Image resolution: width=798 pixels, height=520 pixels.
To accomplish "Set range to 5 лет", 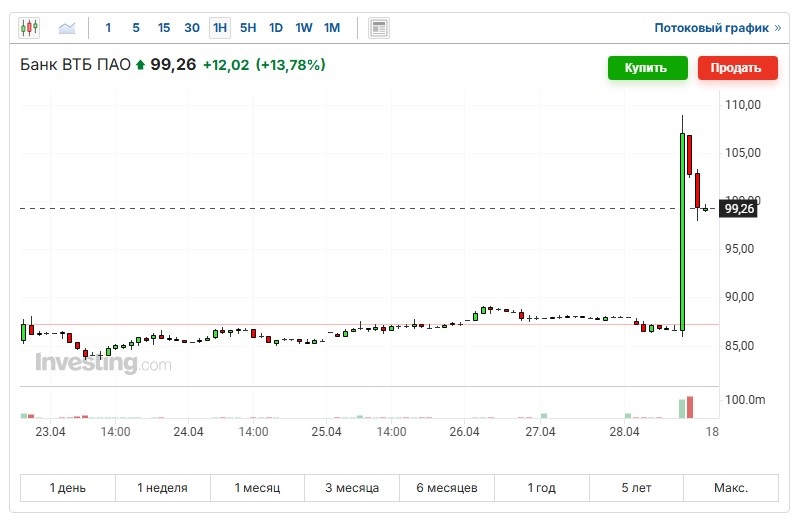I will (636, 487).
